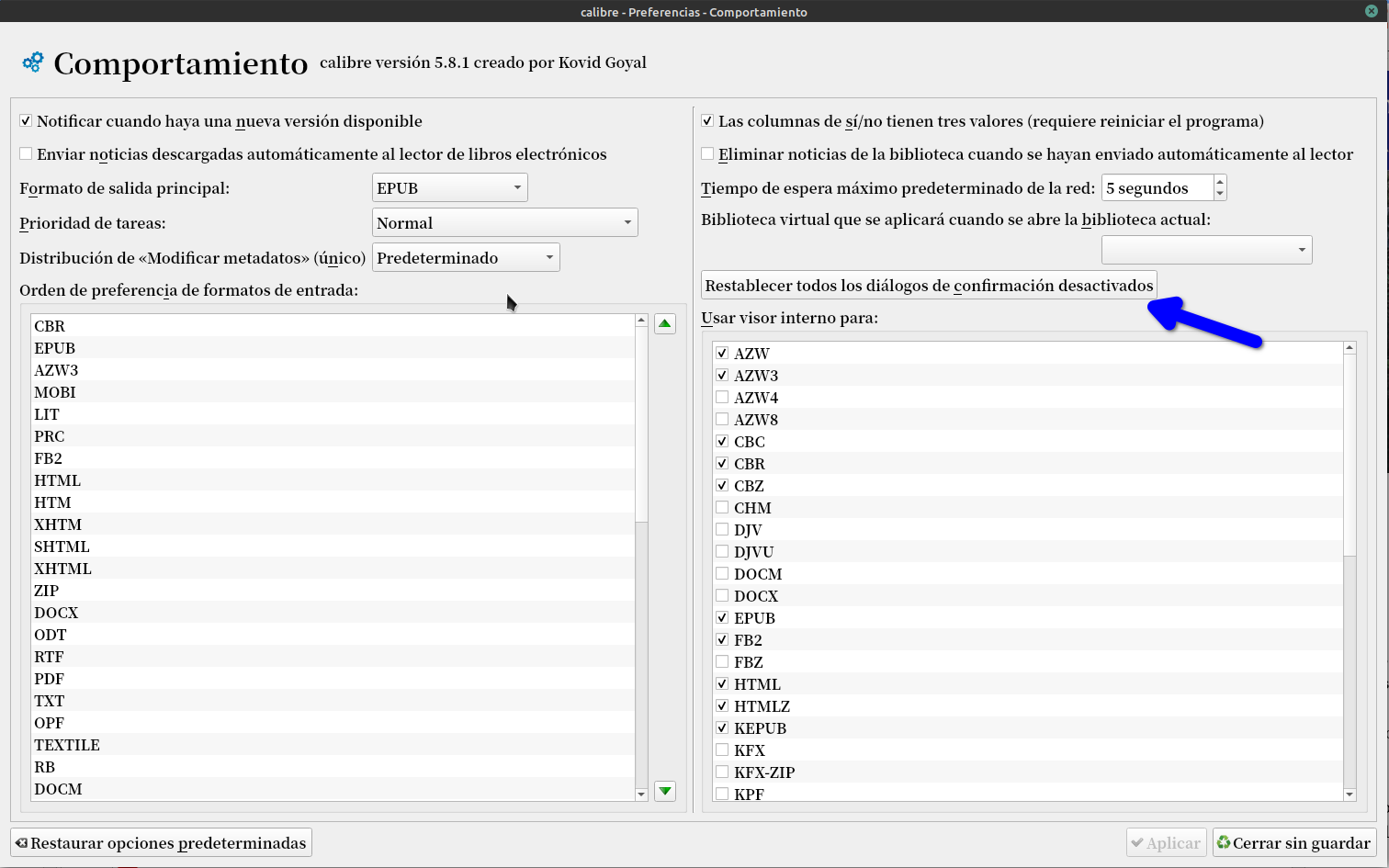Select PRC in input format list
Viewport: 1389px width, 868px height.
(333, 436)
